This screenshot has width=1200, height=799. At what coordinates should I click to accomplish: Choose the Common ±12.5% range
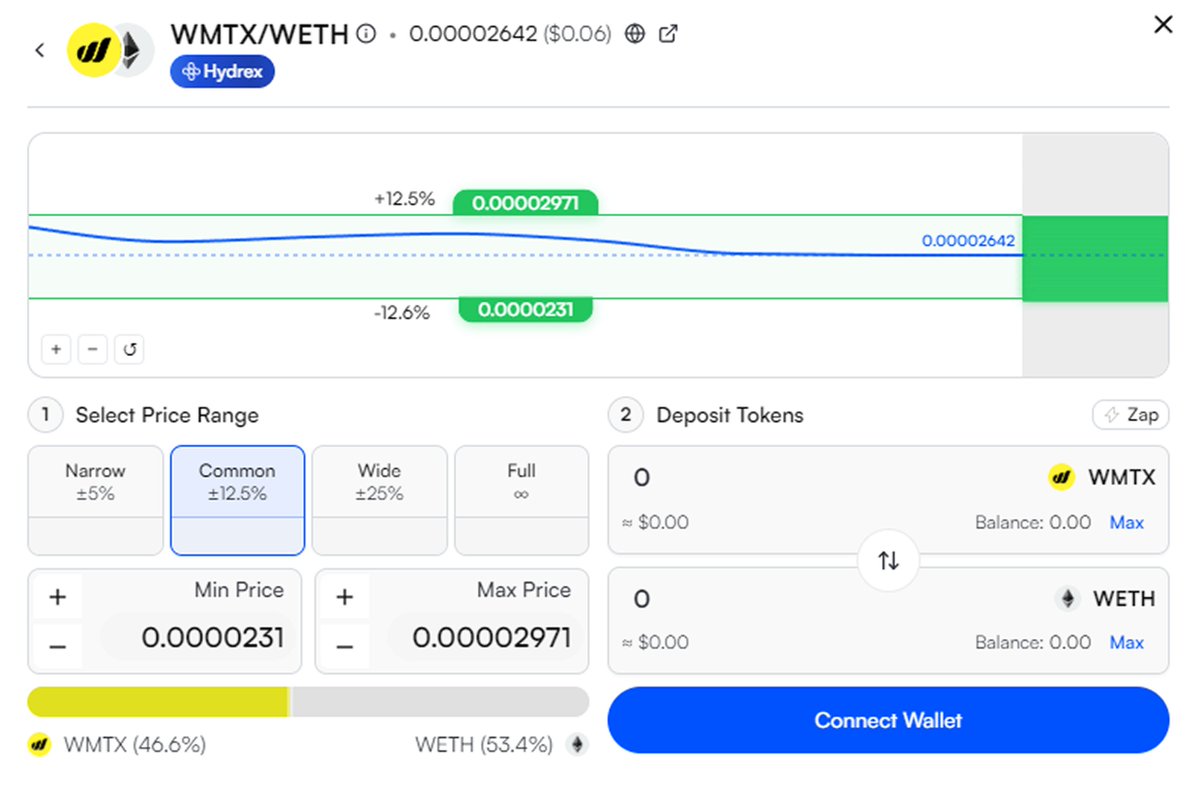point(238,501)
